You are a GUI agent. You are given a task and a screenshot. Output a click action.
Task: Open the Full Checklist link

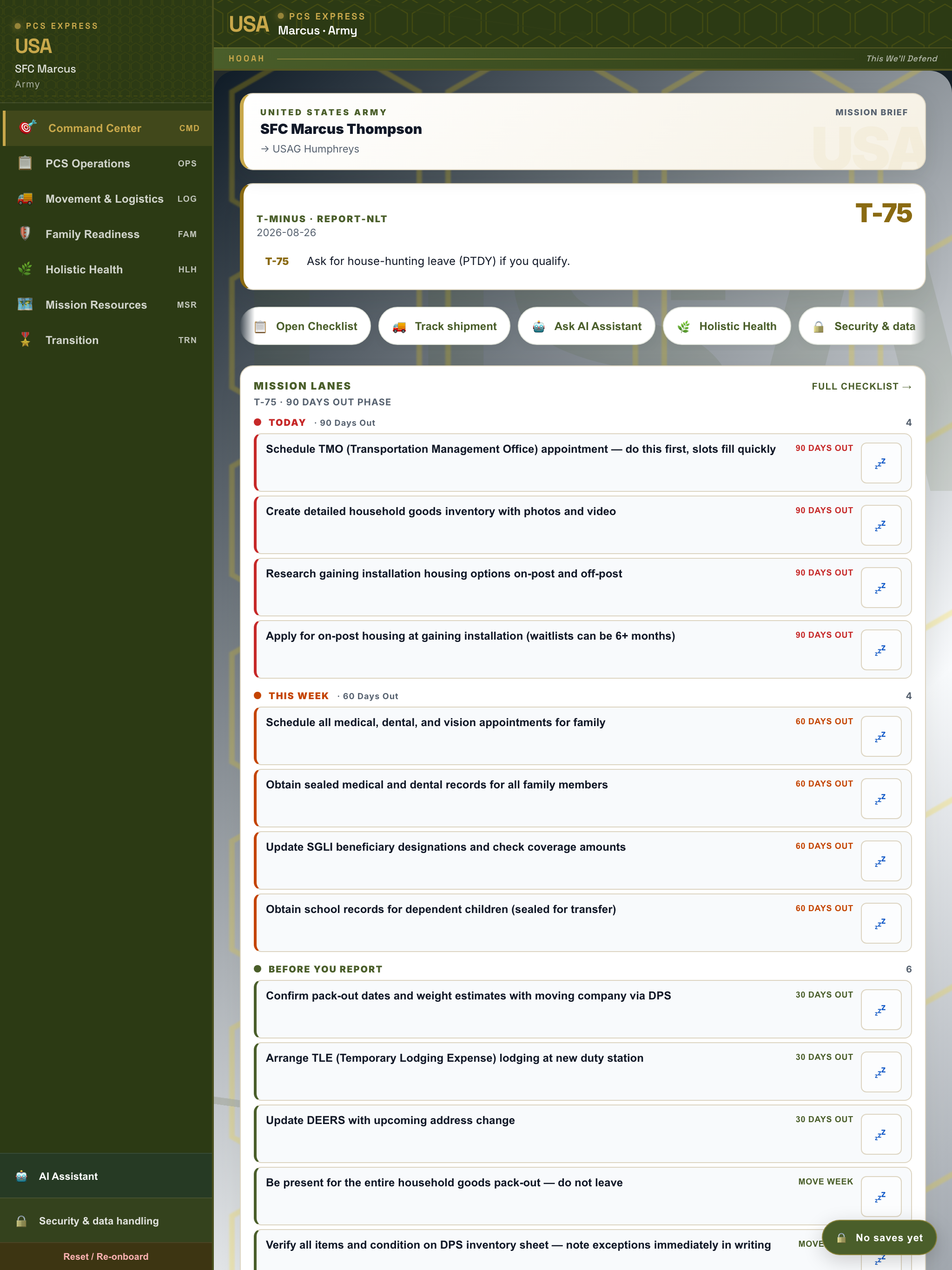(x=861, y=386)
